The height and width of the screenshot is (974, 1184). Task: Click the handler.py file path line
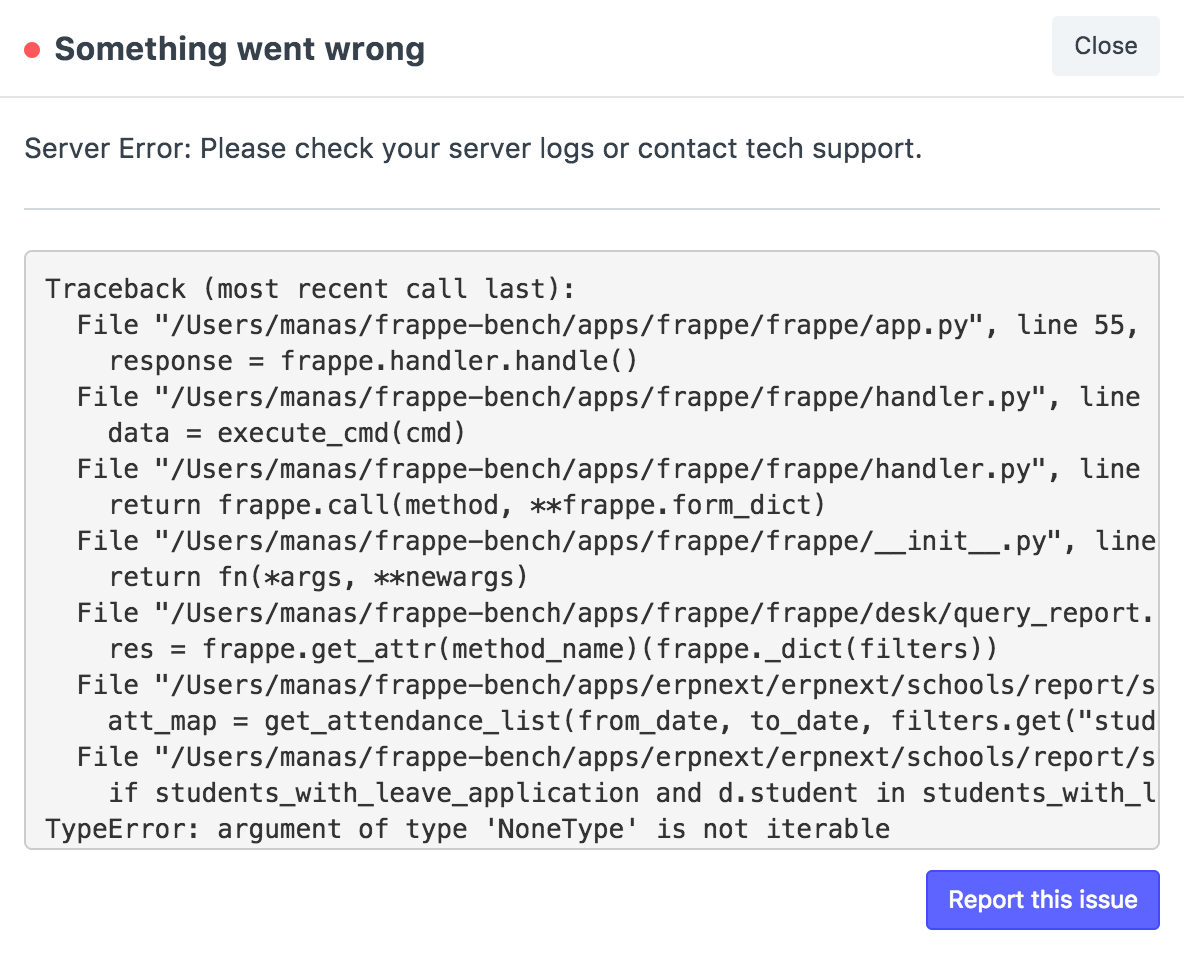point(600,397)
